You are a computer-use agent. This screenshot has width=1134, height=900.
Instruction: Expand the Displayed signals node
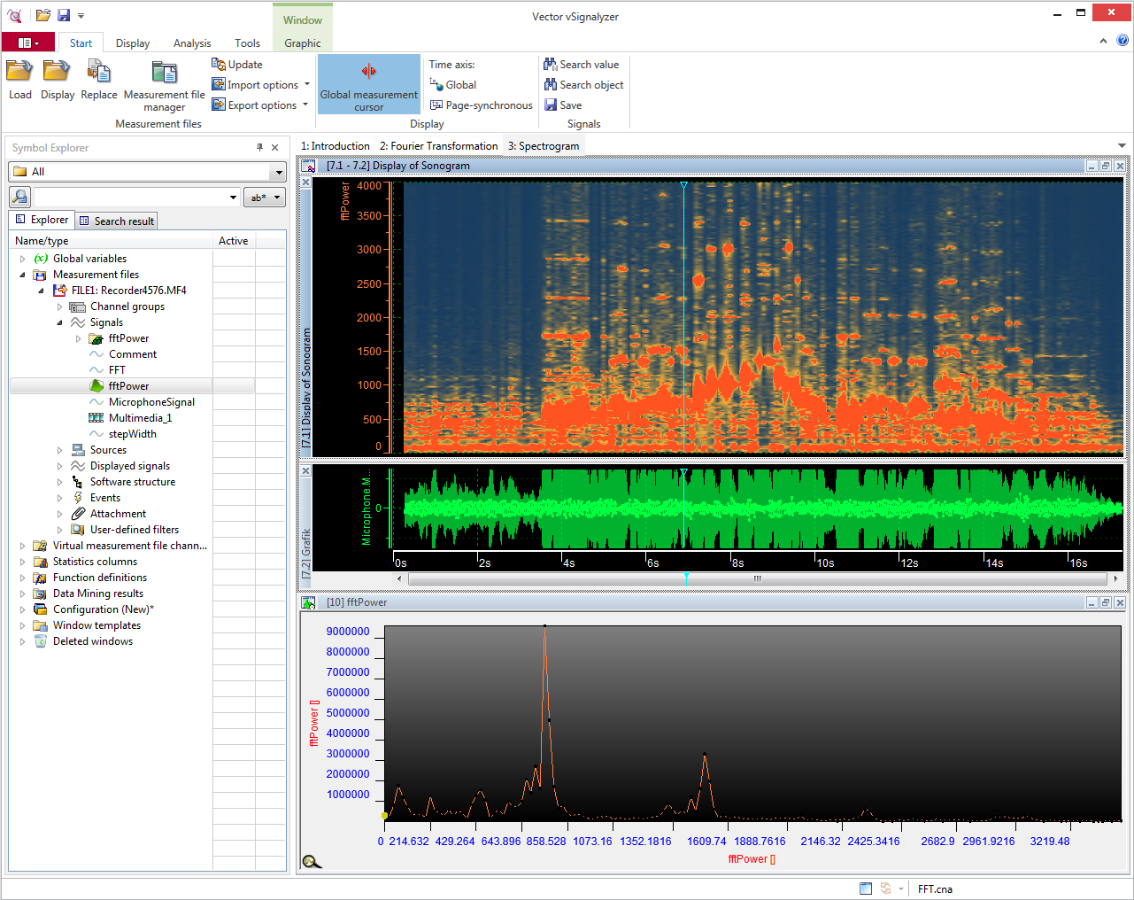[60, 466]
